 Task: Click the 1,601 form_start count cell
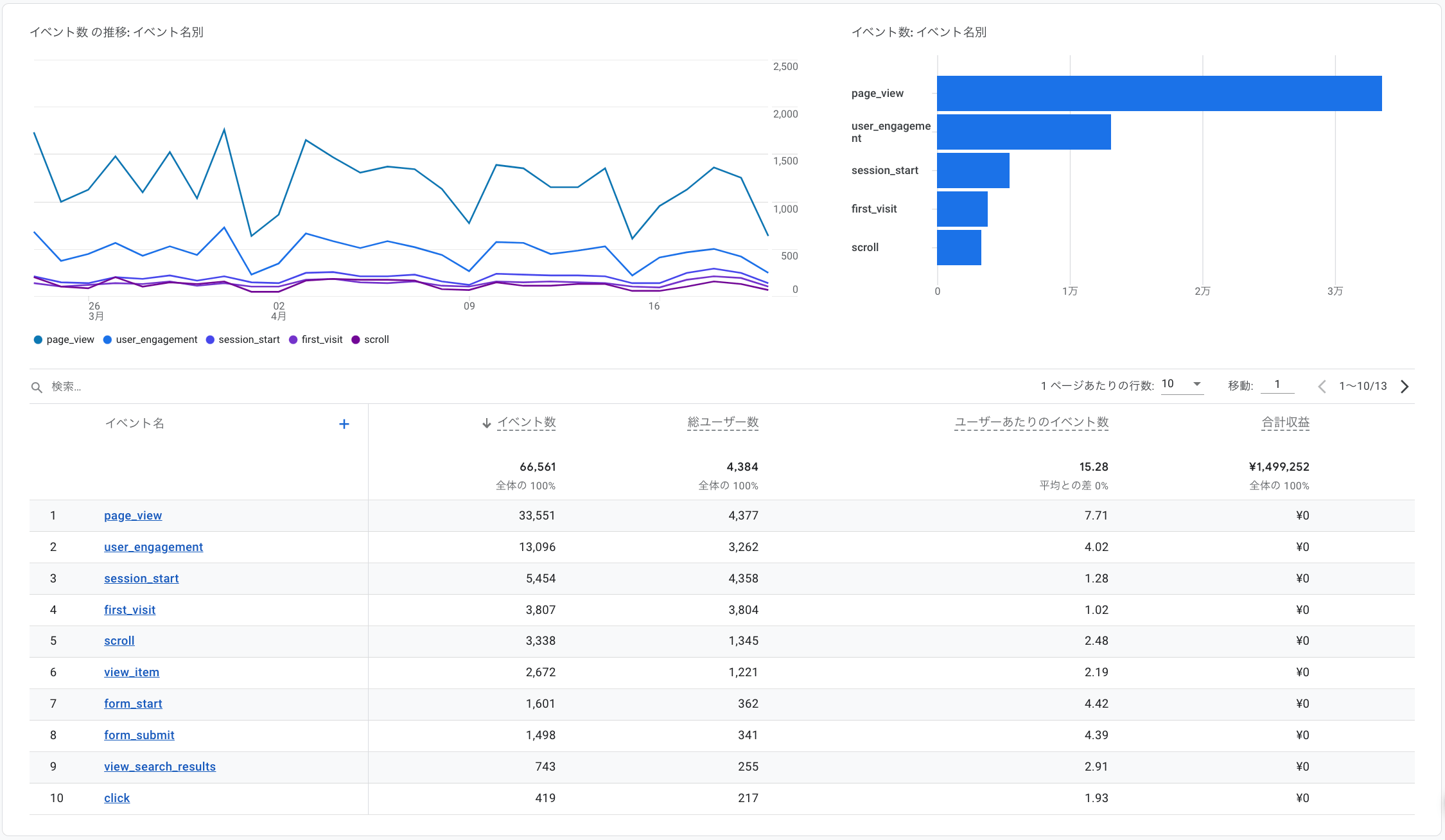point(541,704)
